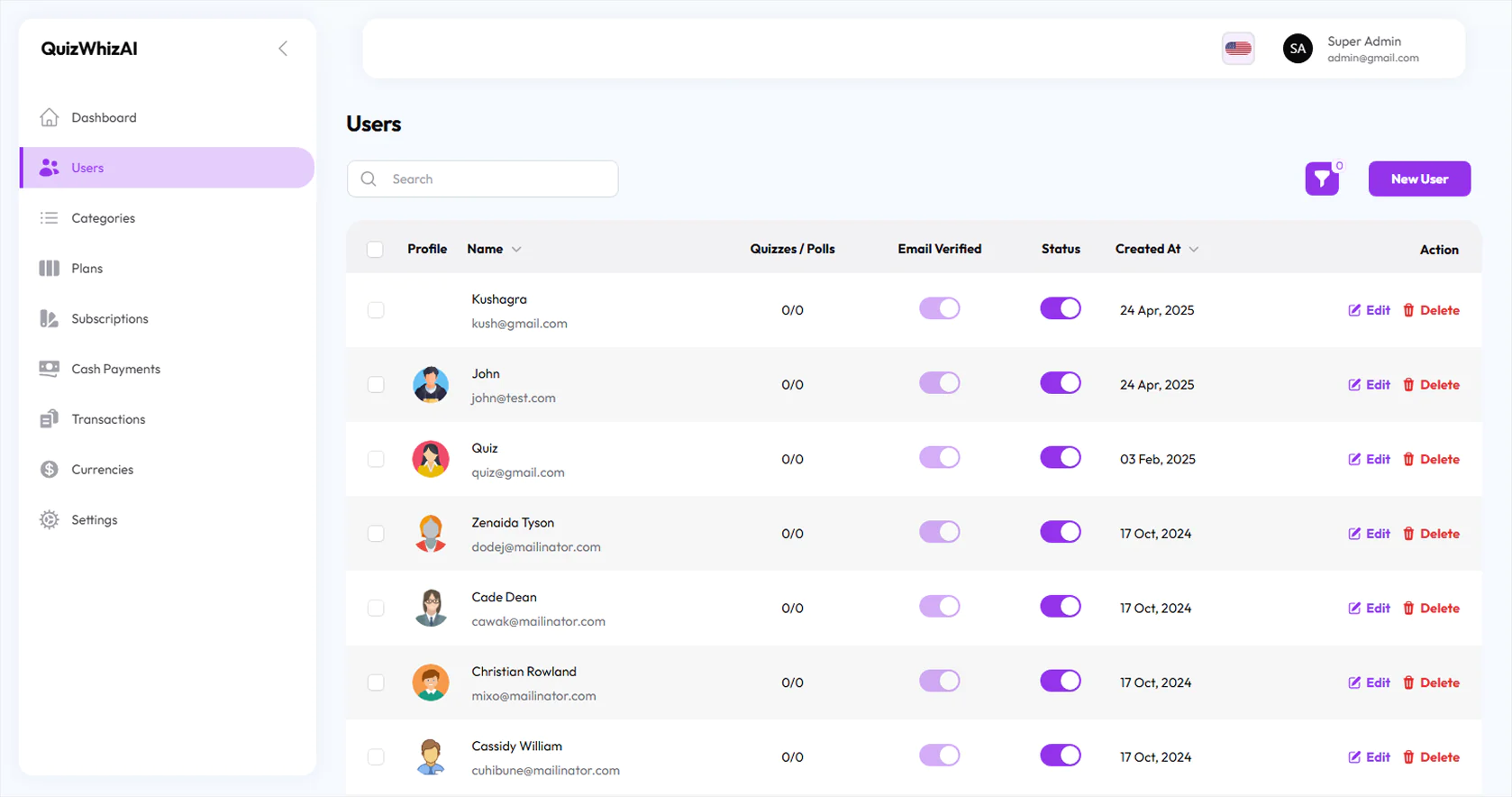Screen dimensions: 1512x797
Task: Toggle Email Verified switch for John
Action: coord(939,383)
